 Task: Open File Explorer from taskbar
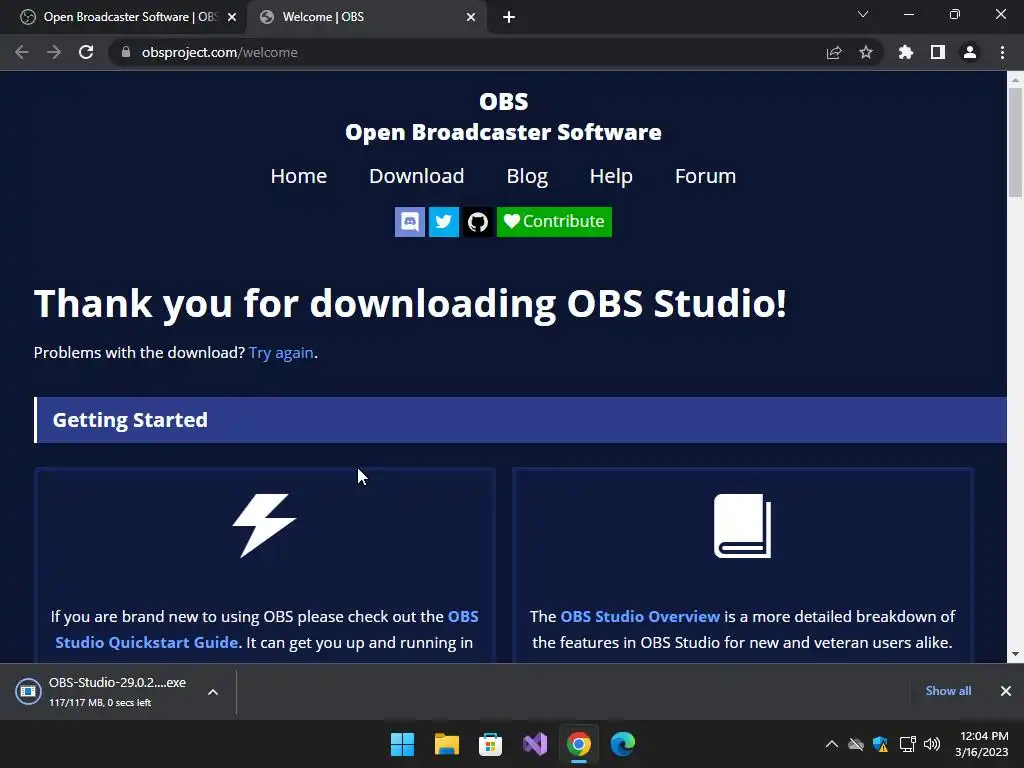click(447, 744)
